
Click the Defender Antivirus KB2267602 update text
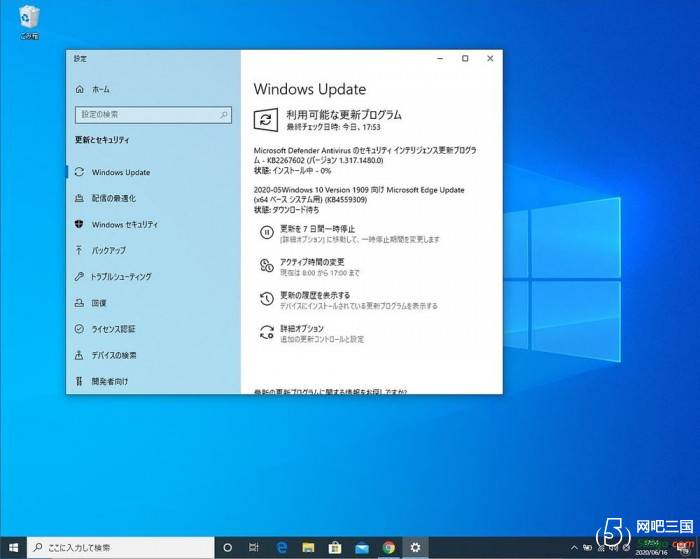click(x=365, y=155)
